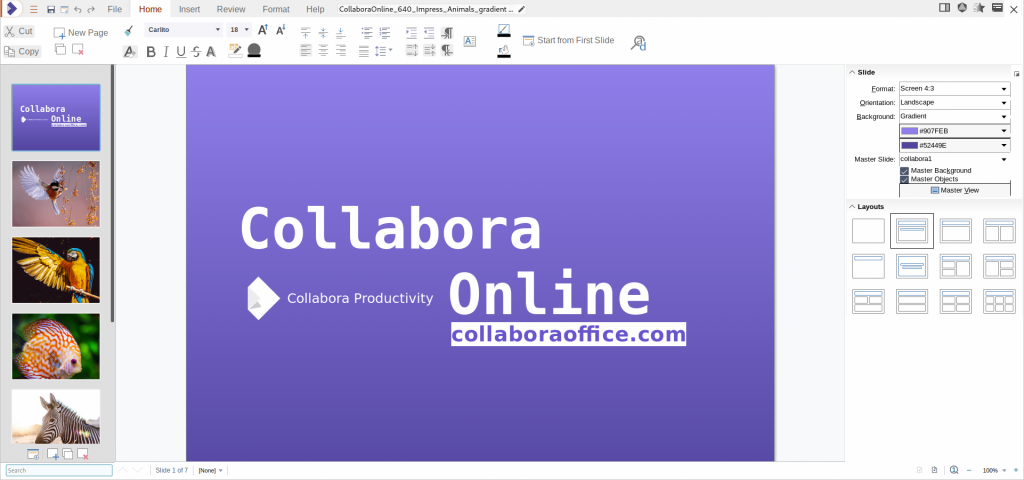Switch to the Review tab
The width and height of the screenshot is (1024, 480).
click(x=231, y=9)
